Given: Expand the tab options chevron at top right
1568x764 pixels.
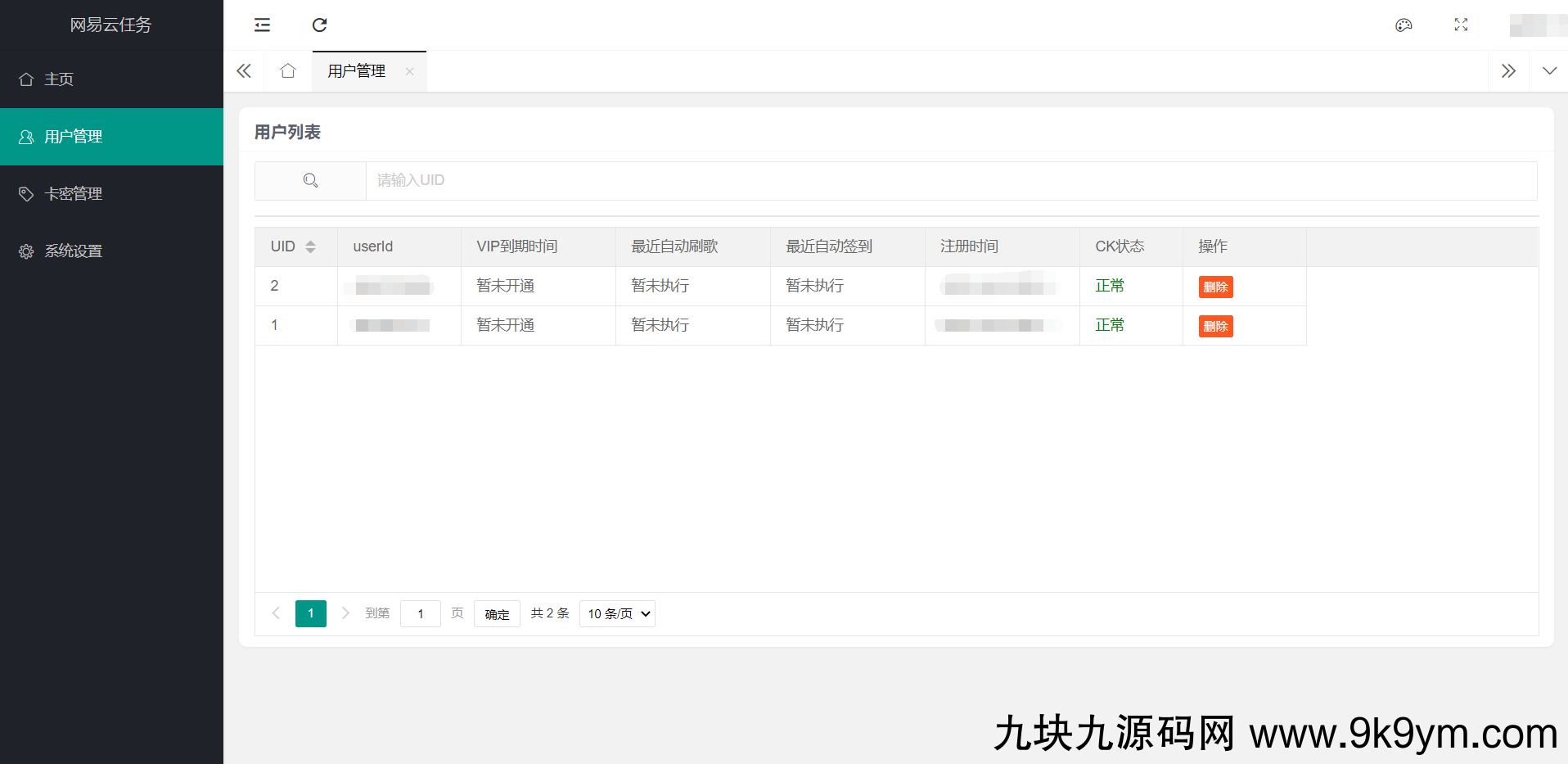Looking at the screenshot, I should click(x=1549, y=70).
